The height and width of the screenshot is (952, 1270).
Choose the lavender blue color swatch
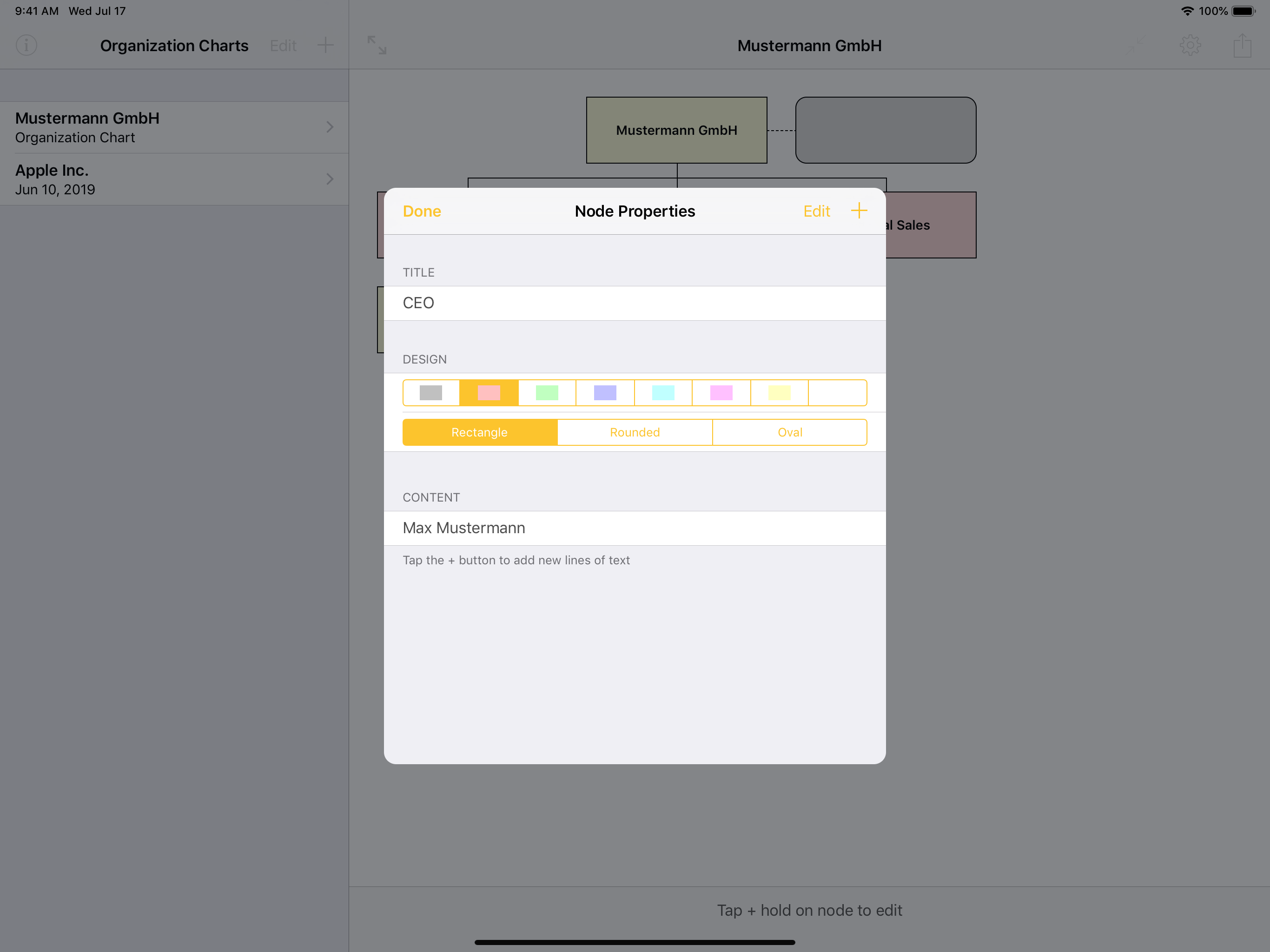coord(605,393)
